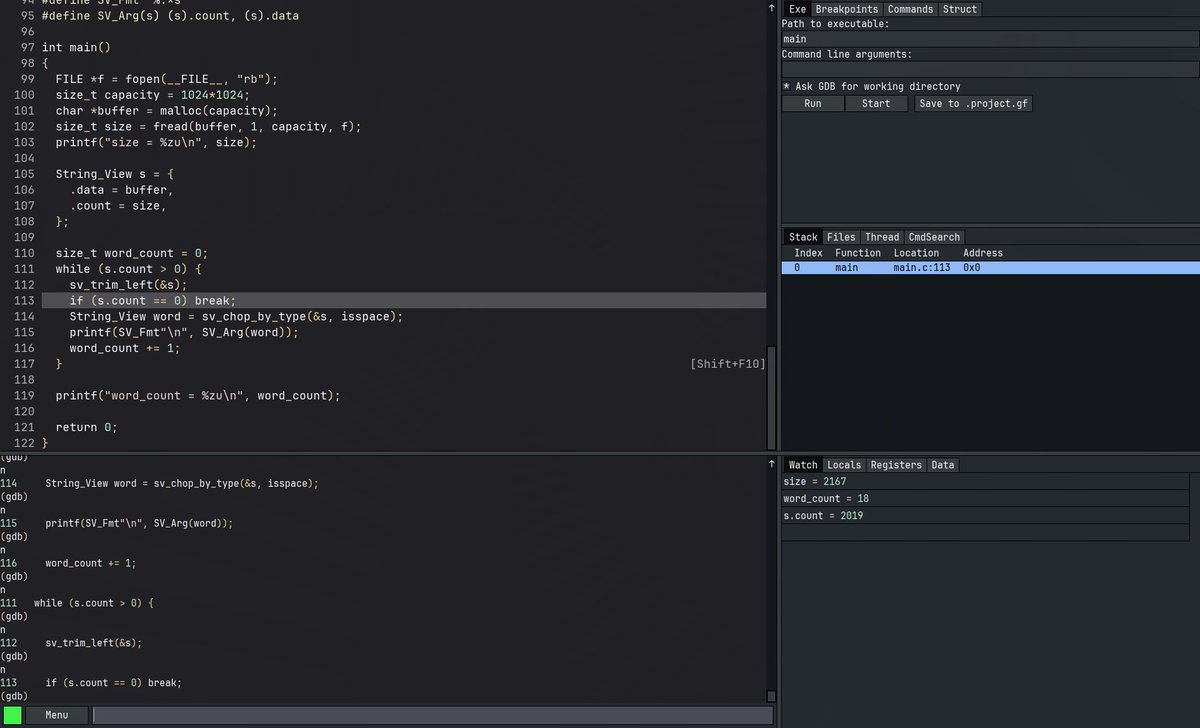
Task: Switch to the Exe tab
Action: [796, 9]
